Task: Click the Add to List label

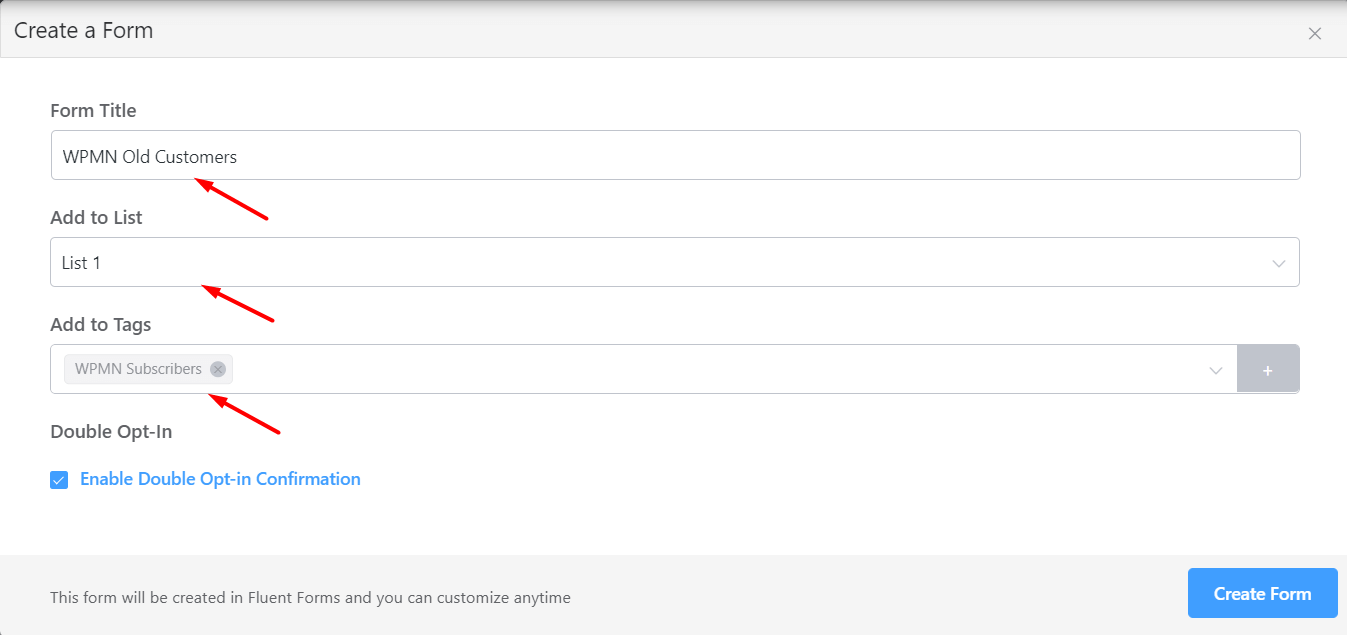Action: [96, 218]
